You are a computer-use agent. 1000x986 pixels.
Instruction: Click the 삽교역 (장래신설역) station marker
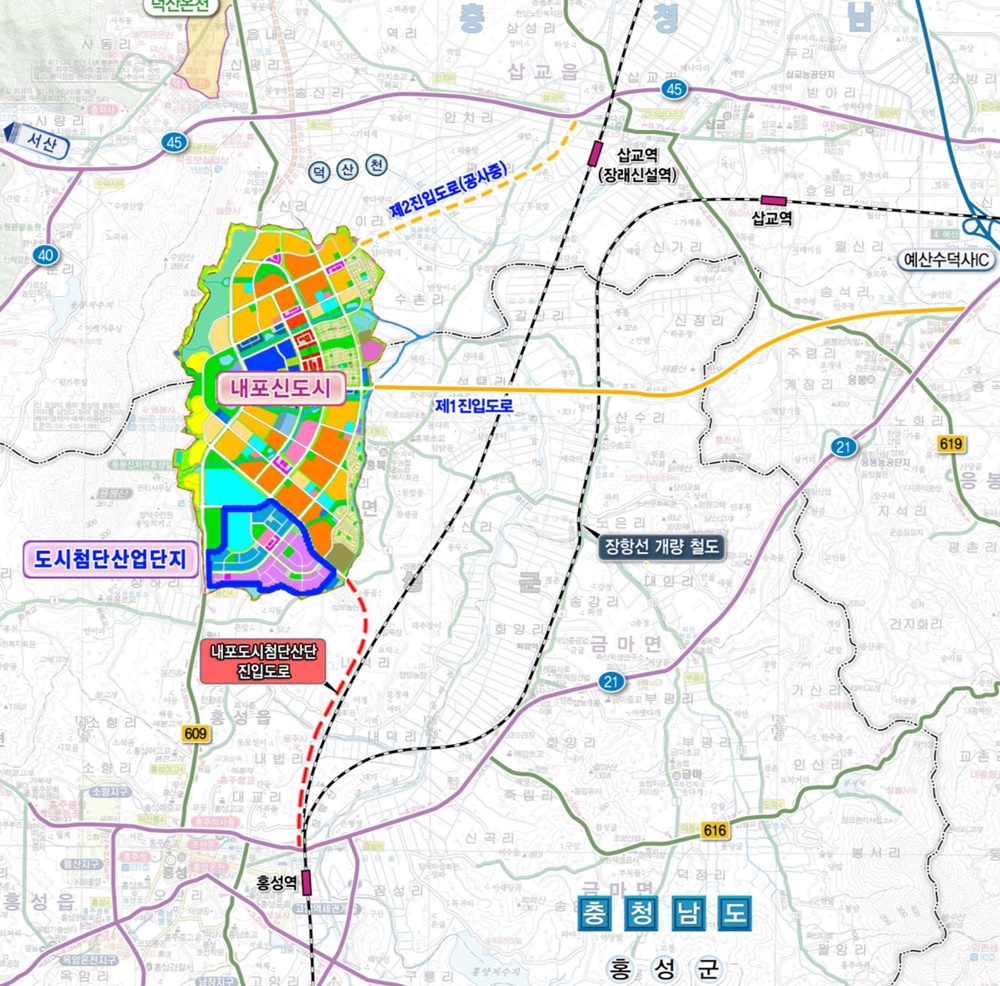[x=596, y=154]
